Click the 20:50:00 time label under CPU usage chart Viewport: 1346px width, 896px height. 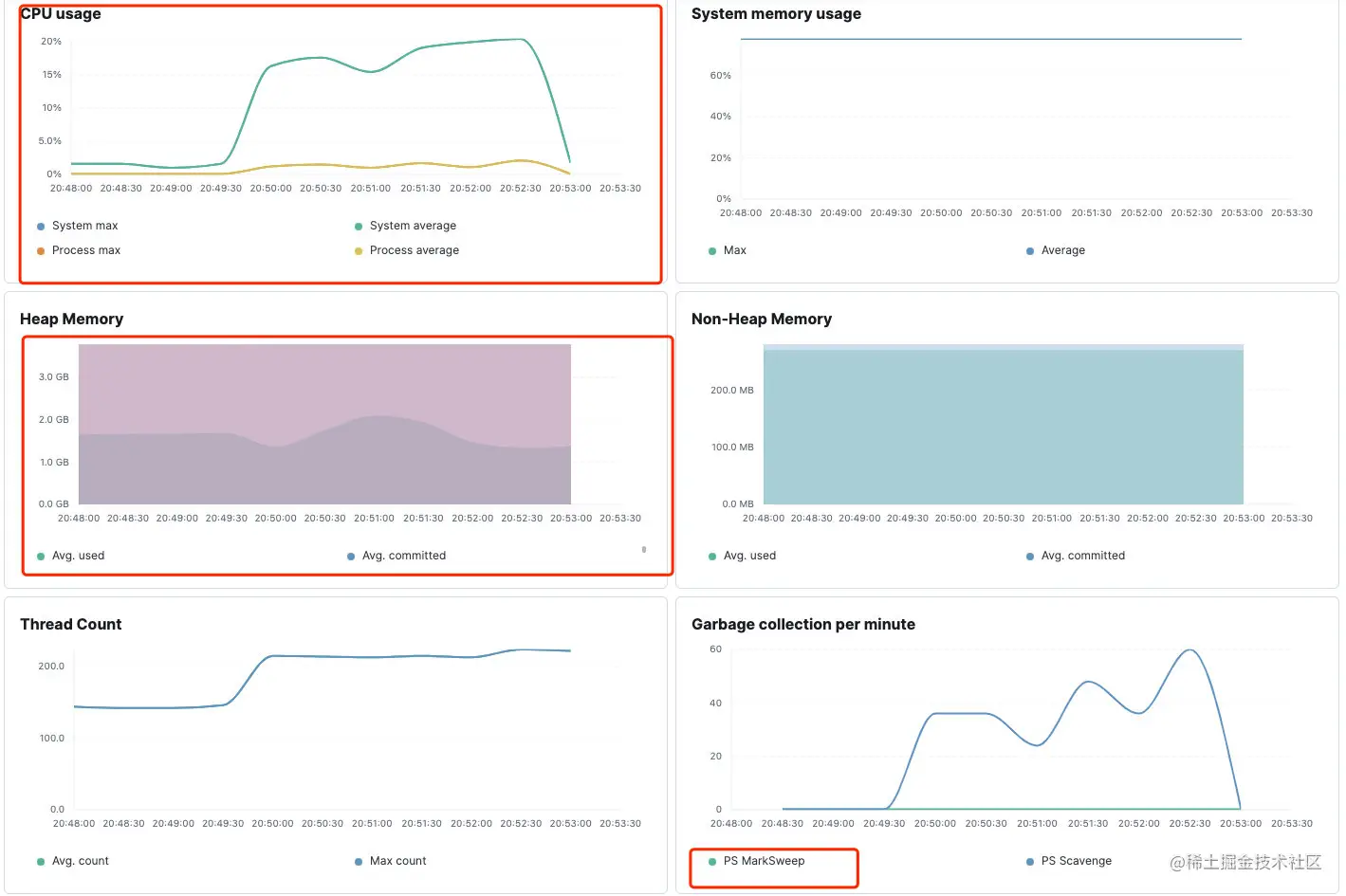271,189
